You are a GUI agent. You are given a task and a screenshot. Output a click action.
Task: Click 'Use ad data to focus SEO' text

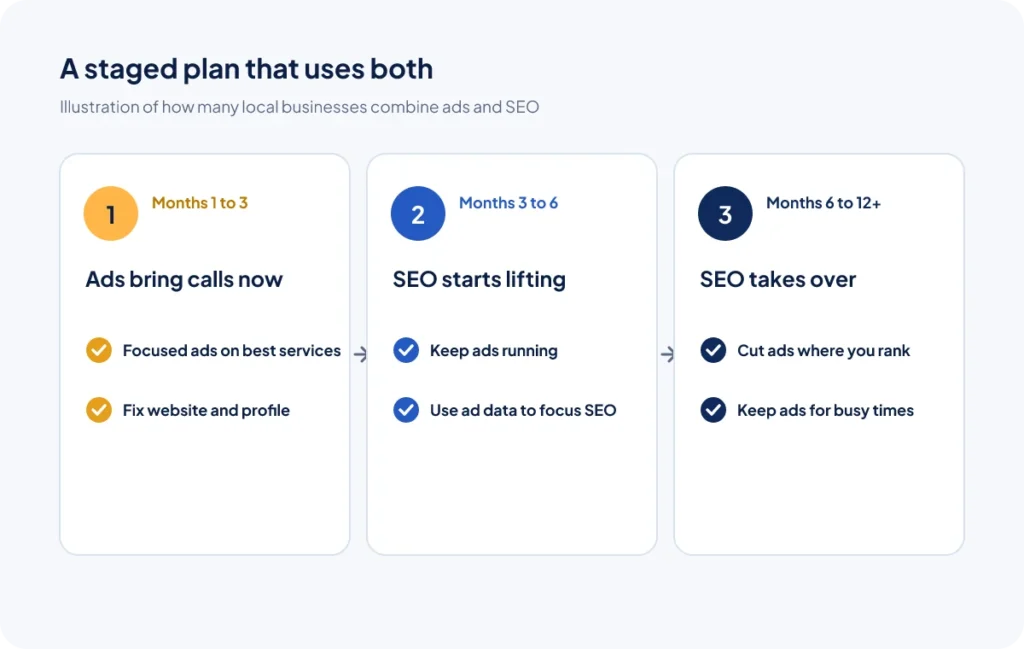(523, 410)
